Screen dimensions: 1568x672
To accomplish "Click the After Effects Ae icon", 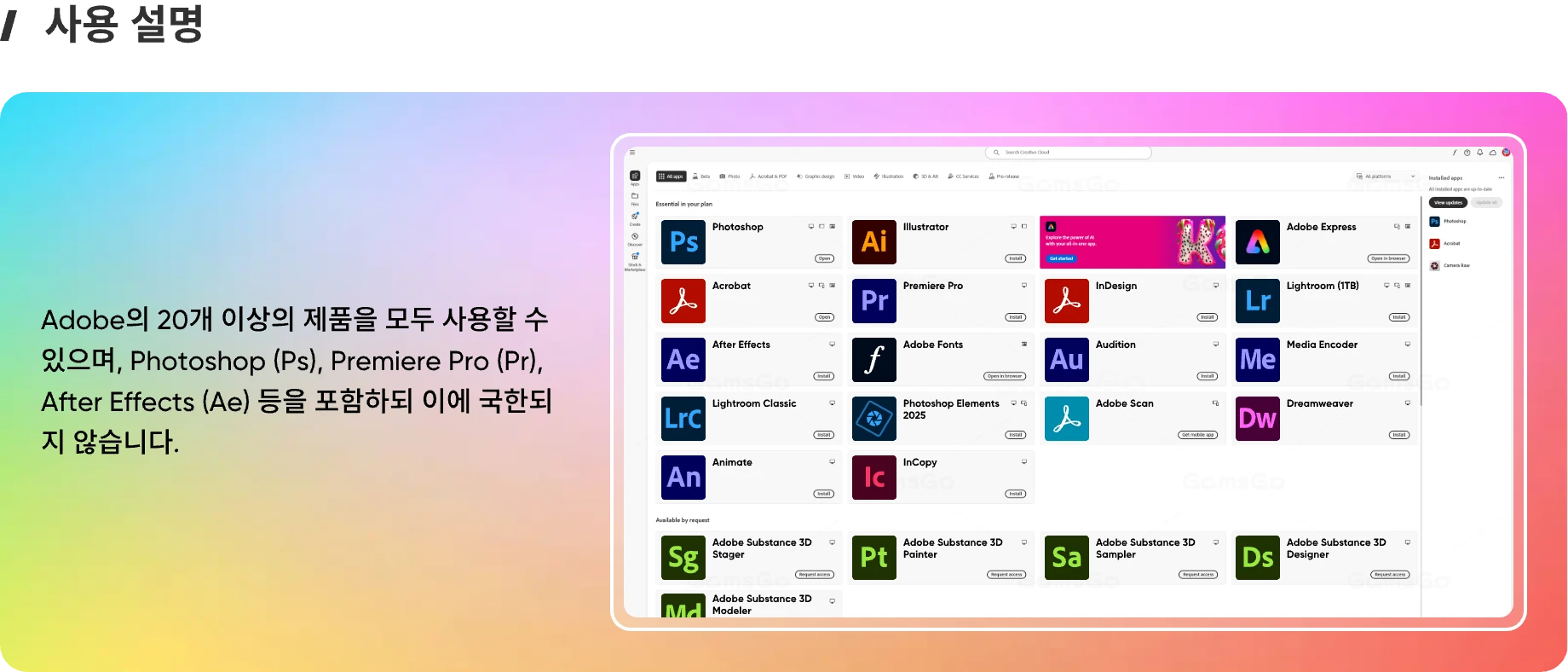I will pyautogui.click(x=683, y=360).
